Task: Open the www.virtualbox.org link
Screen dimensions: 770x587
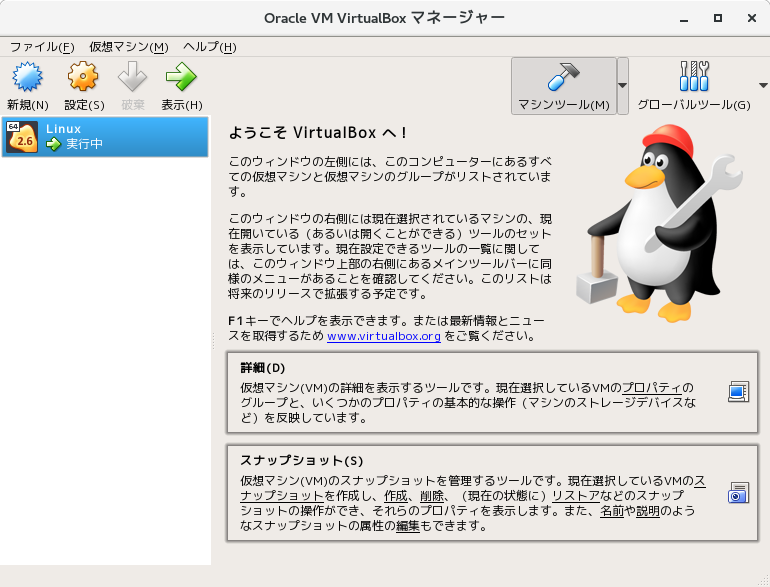Action: point(384,336)
